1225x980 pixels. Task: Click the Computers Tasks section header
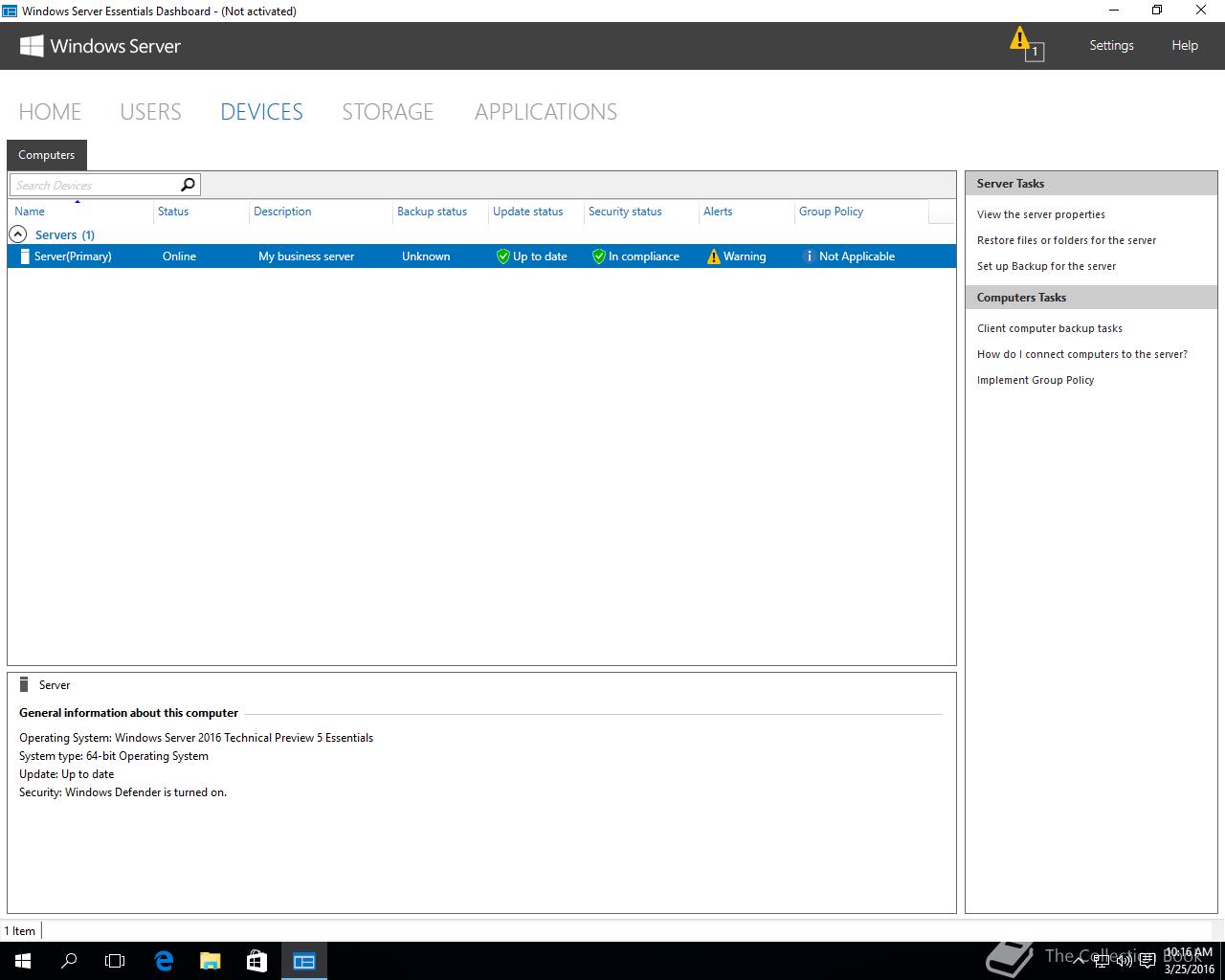click(x=1091, y=298)
